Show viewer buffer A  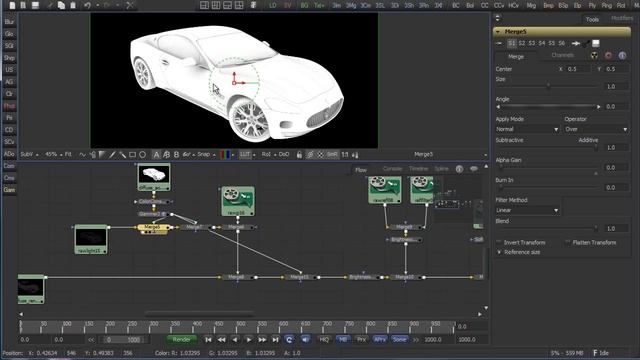(x=156, y=155)
